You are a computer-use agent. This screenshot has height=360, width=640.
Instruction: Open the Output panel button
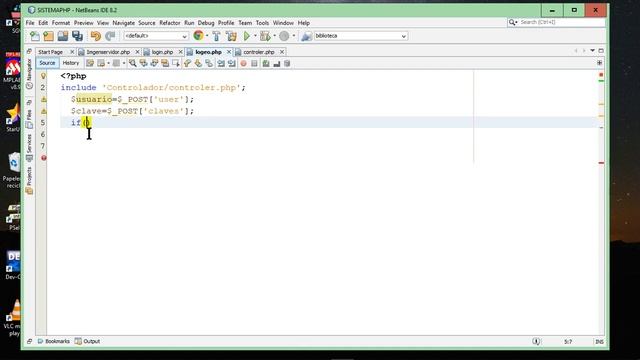tap(87, 341)
